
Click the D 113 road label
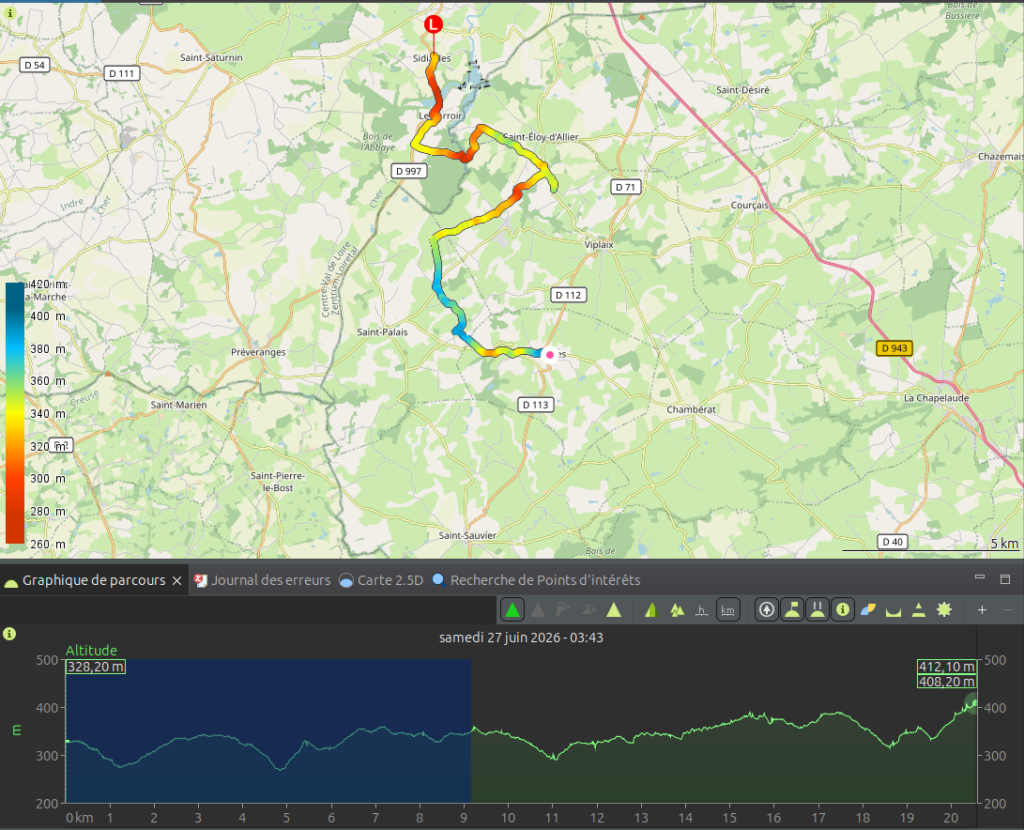click(536, 405)
